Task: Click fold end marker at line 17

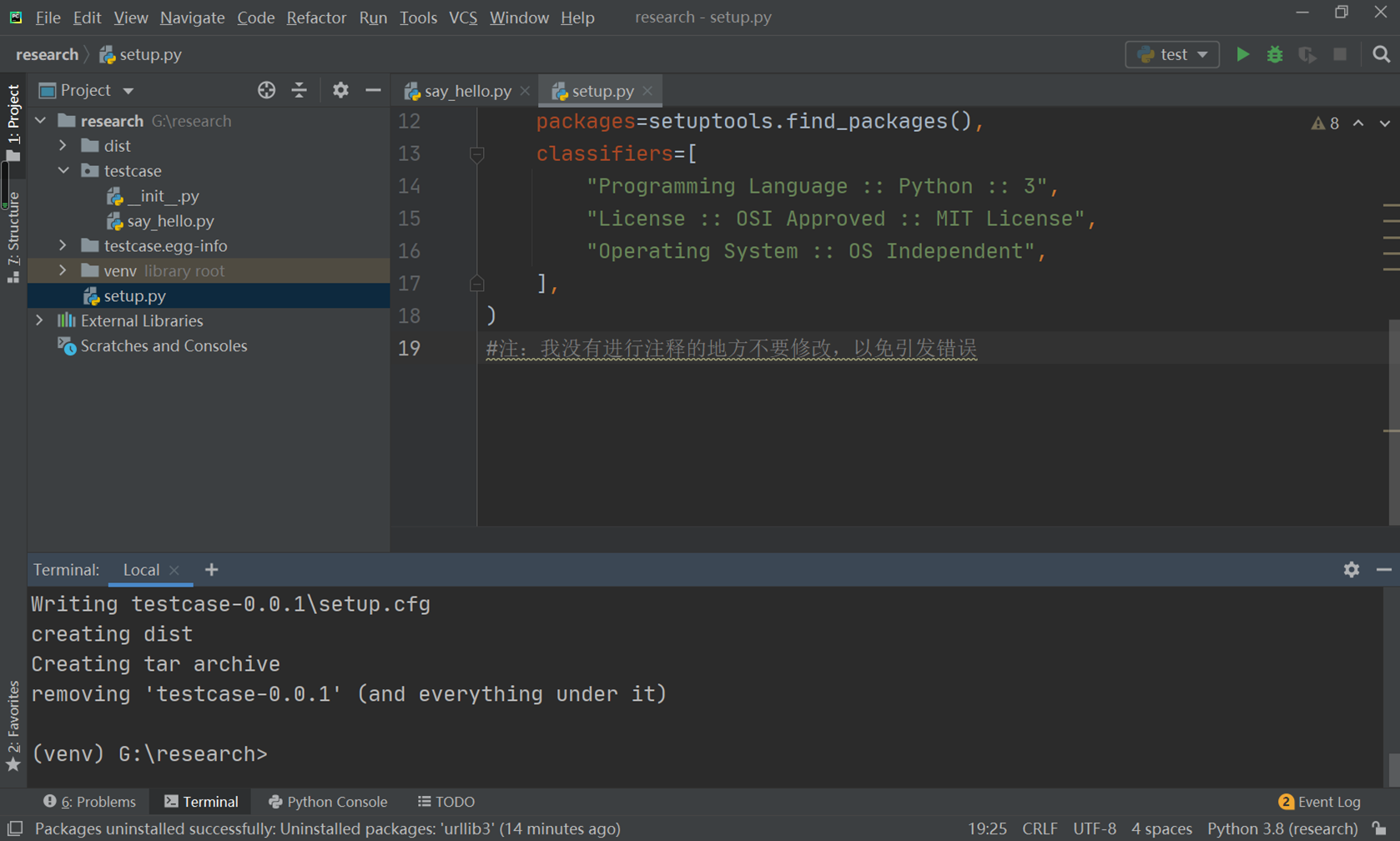Action: pyautogui.click(x=476, y=284)
